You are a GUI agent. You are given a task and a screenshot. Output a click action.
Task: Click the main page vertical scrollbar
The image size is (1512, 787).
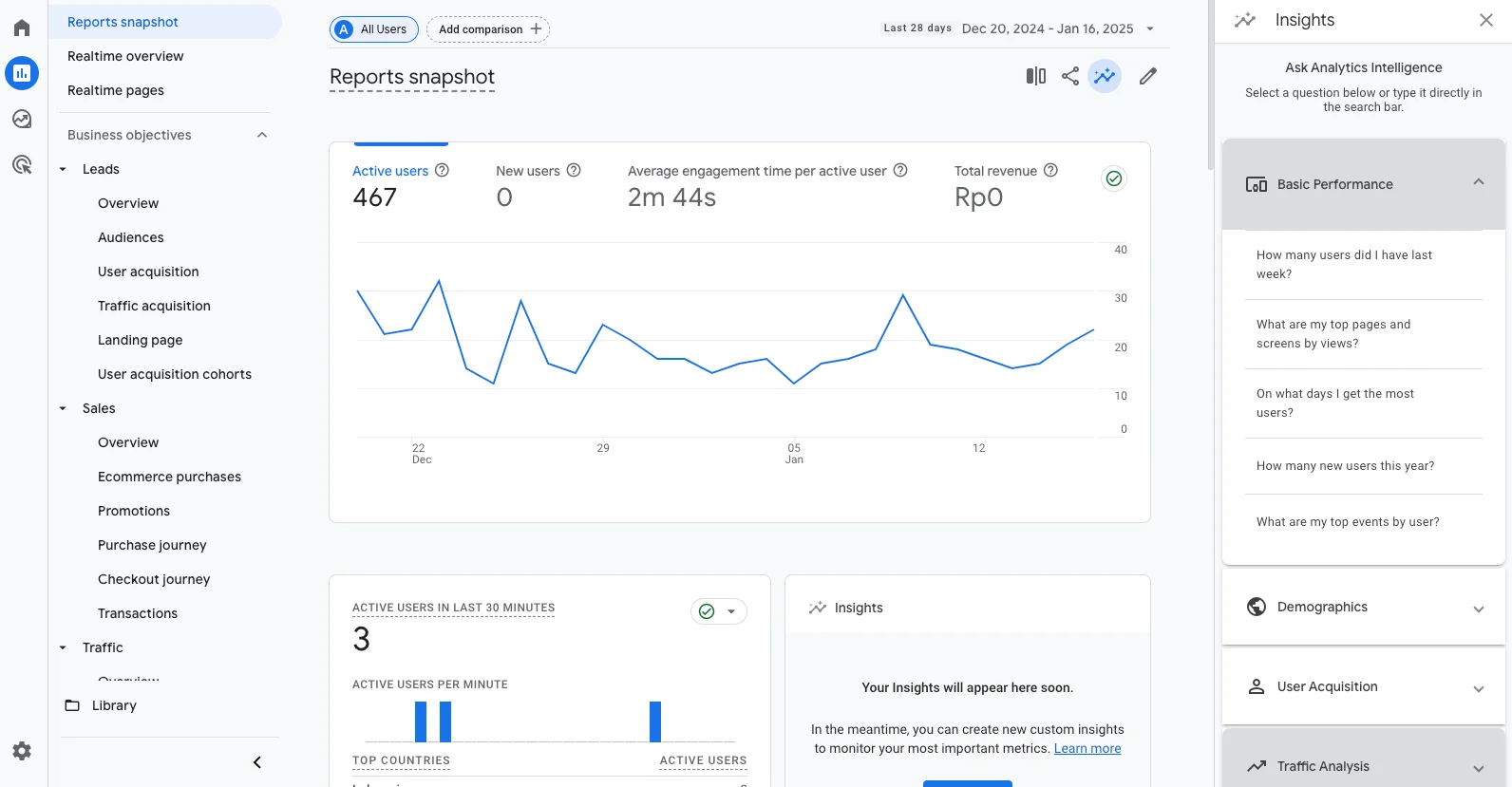(1210, 85)
